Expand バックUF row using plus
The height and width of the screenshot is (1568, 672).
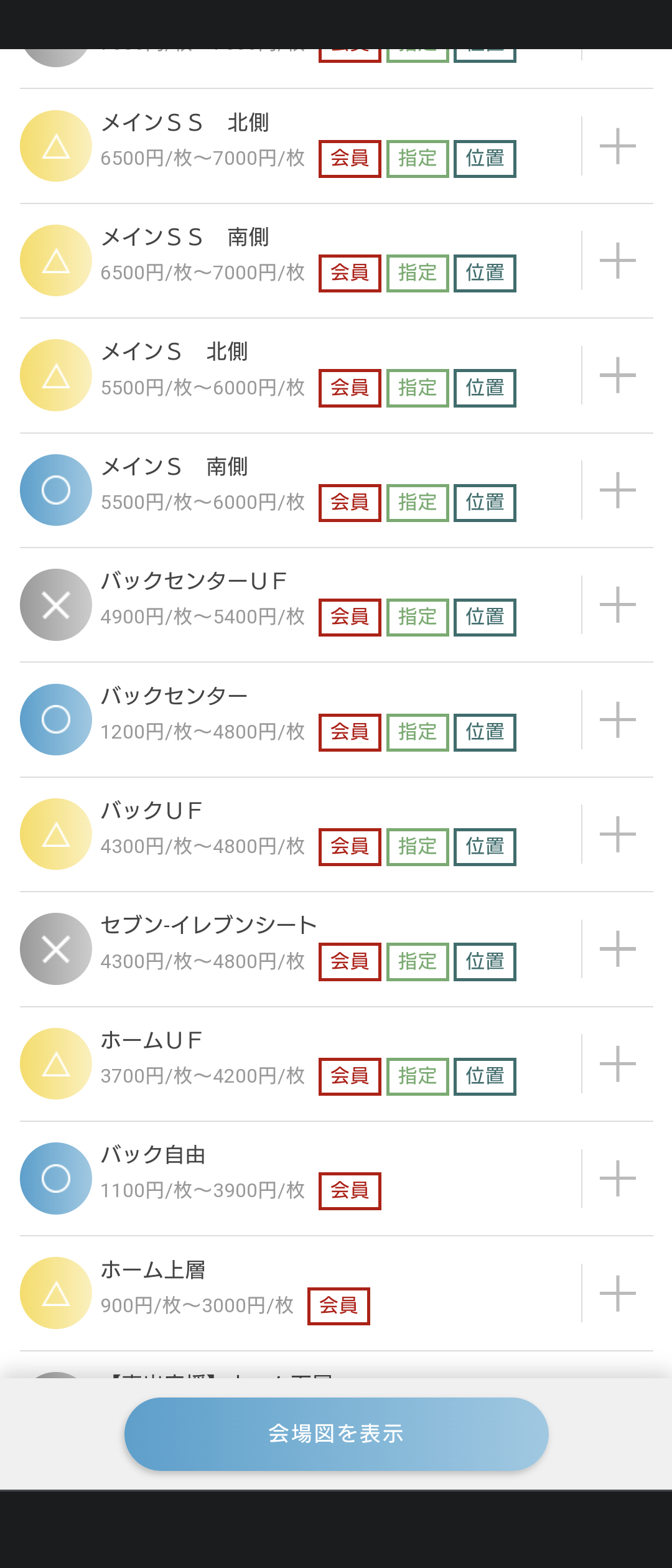click(x=617, y=834)
